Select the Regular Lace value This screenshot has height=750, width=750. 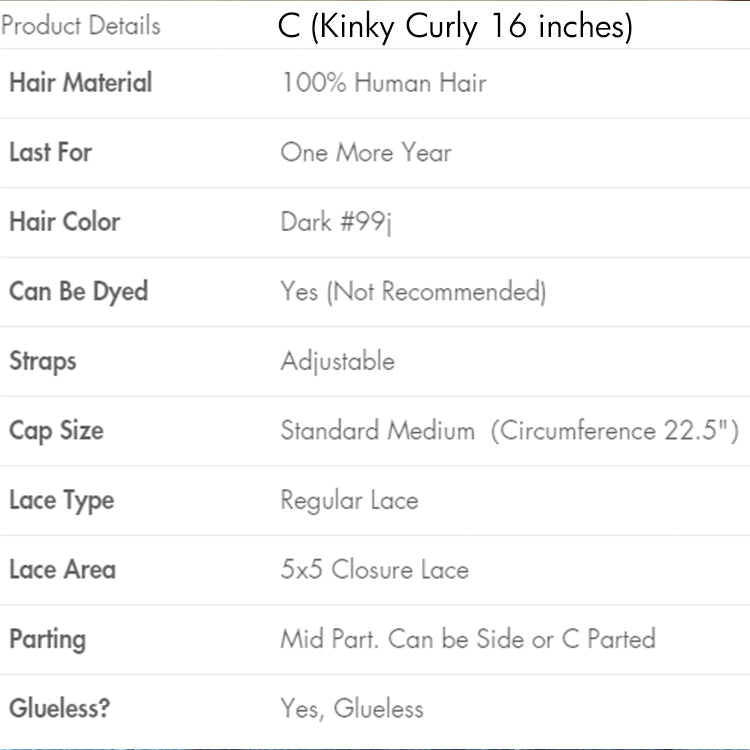point(349,500)
